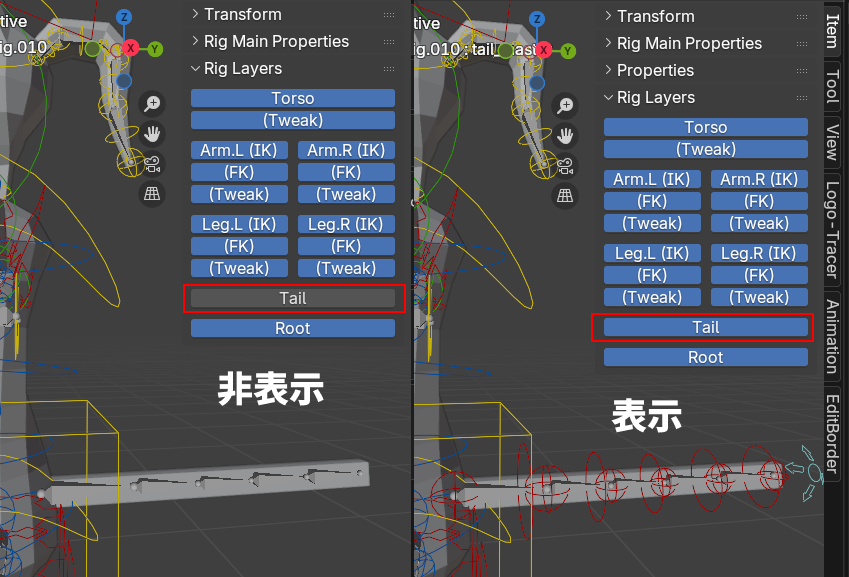Click Leg.R (IK) button in right panel
This screenshot has height=577, width=849.
[759, 253]
